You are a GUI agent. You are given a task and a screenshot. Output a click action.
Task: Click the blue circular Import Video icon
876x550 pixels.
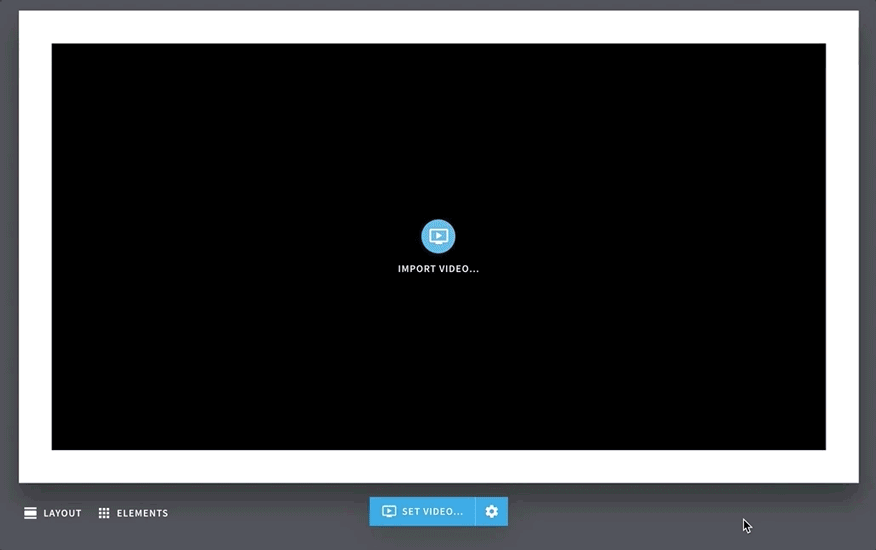point(438,236)
